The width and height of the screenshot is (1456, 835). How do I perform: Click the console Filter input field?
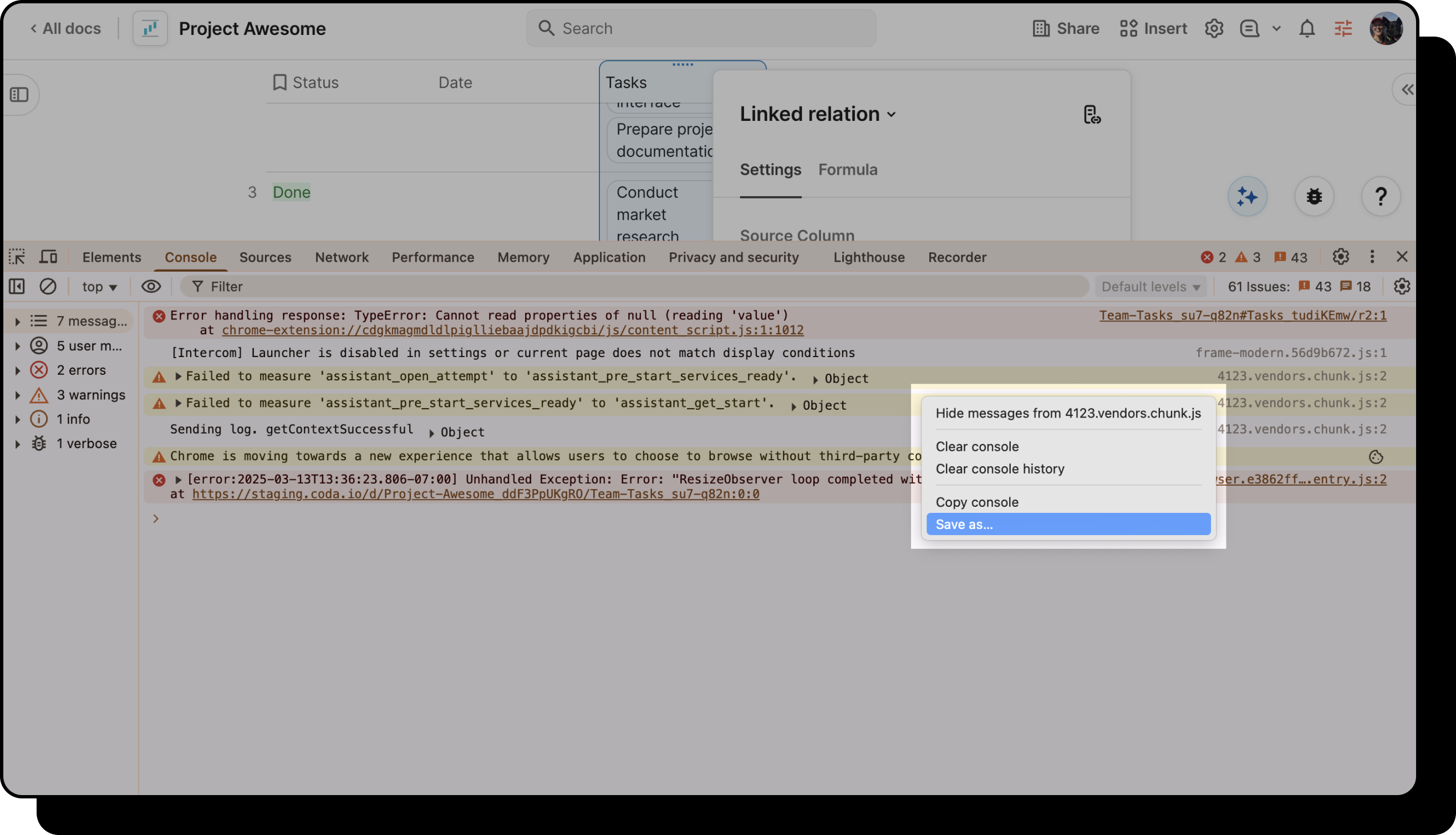[x=631, y=286]
